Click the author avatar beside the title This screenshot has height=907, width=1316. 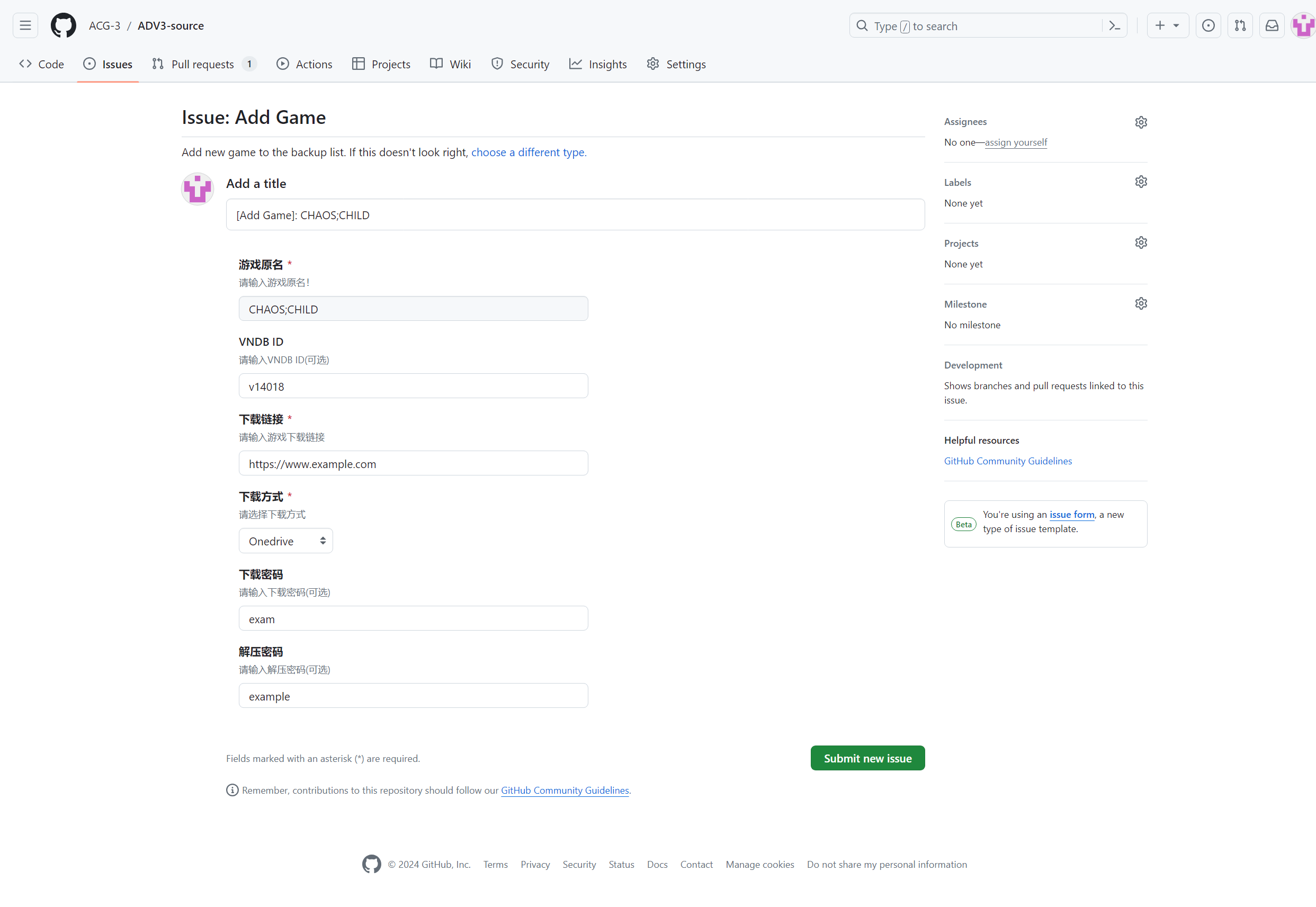[197, 188]
